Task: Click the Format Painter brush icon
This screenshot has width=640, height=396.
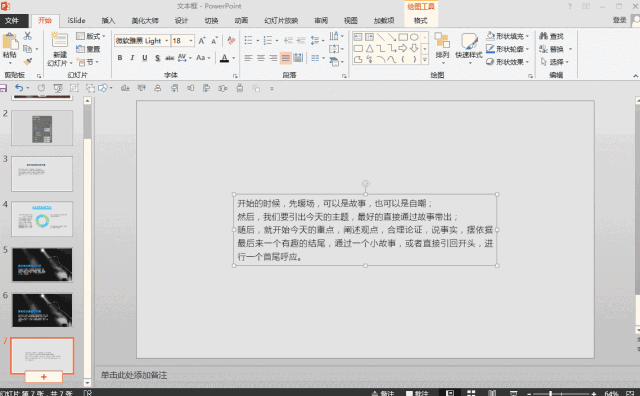Action: (28, 62)
